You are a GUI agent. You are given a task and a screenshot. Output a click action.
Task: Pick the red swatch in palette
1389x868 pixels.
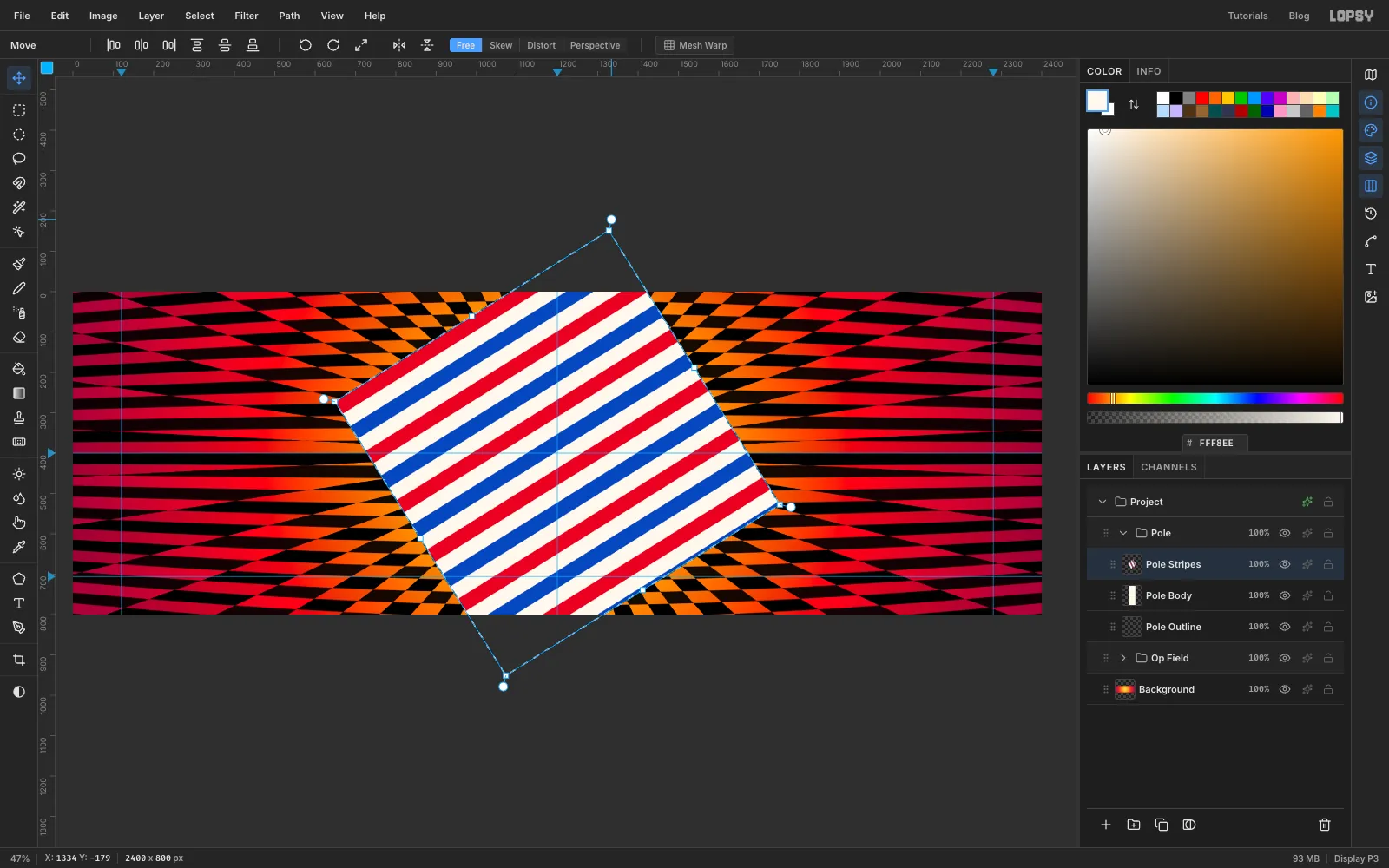tap(1201, 98)
